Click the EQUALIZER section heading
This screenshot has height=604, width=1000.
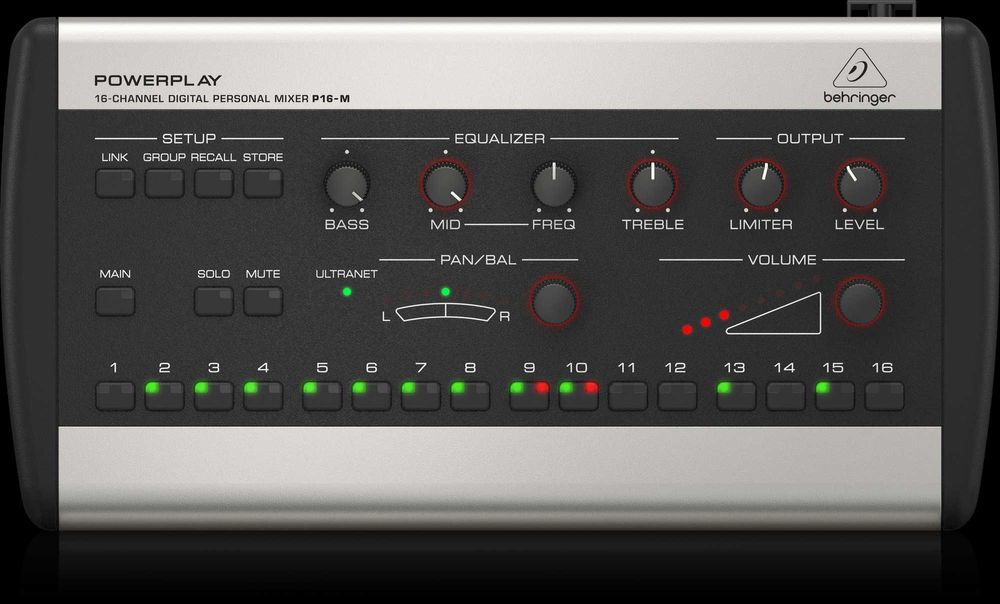pyautogui.click(x=499, y=138)
